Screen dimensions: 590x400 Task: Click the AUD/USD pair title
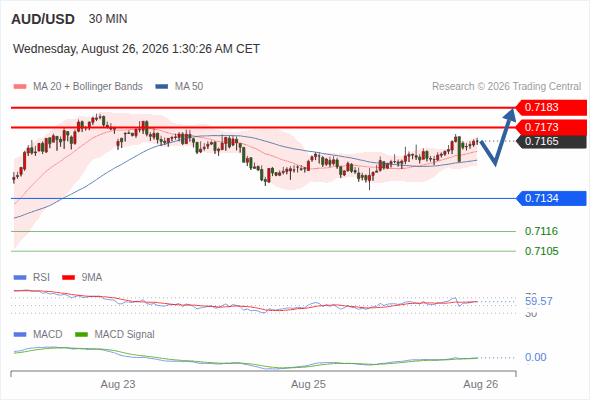[43, 19]
